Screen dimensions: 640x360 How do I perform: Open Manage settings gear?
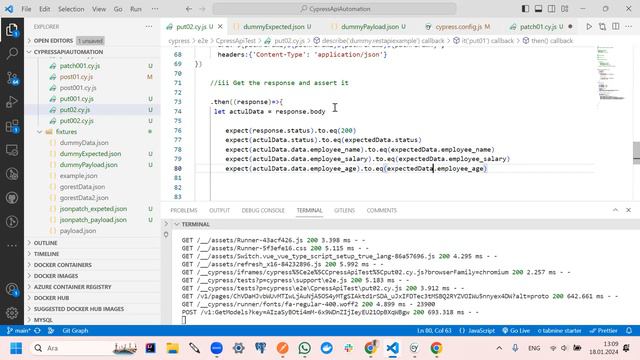12,313
